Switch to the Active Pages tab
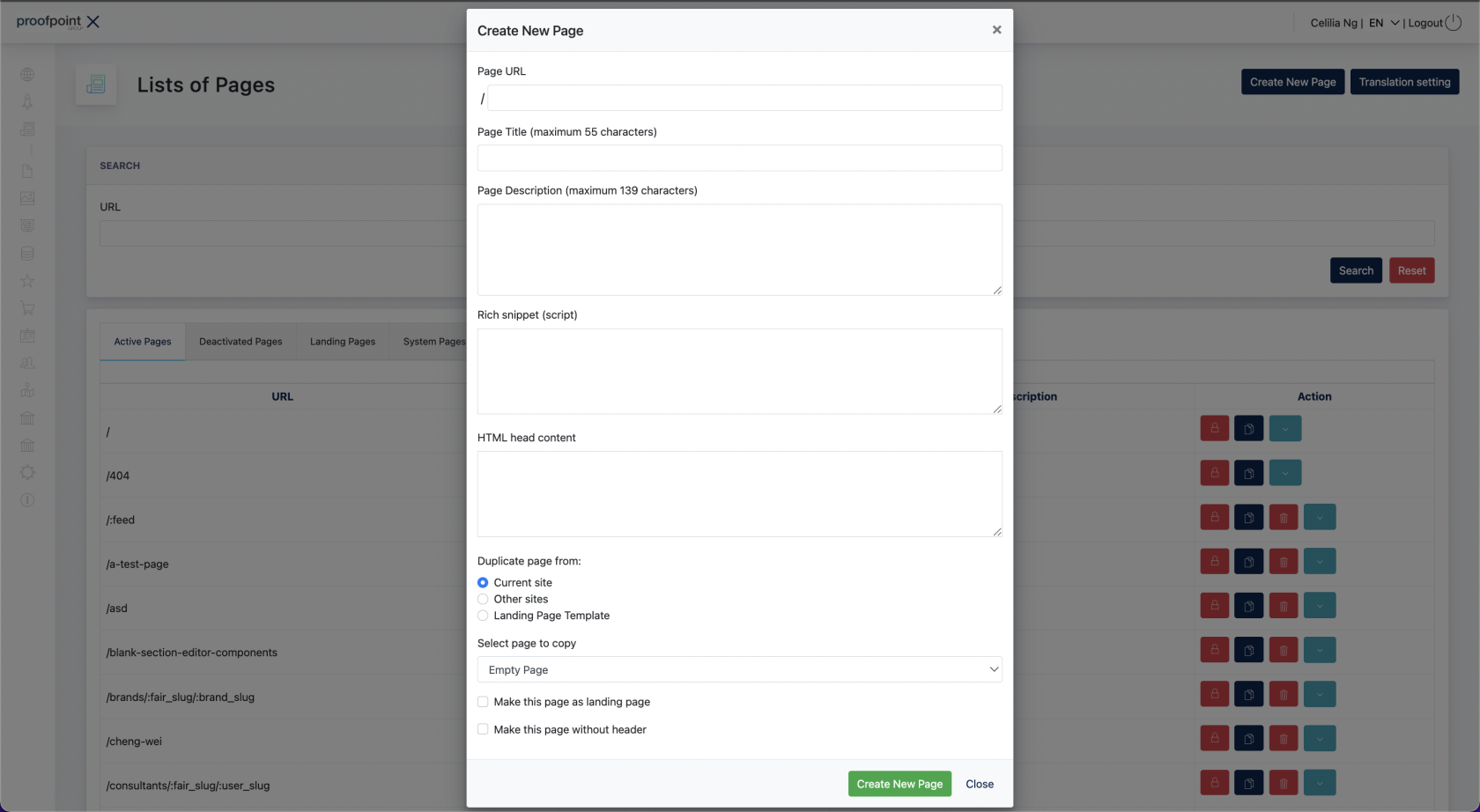The height and width of the screenshot is (812, 1480). click(x=143, y=342)
